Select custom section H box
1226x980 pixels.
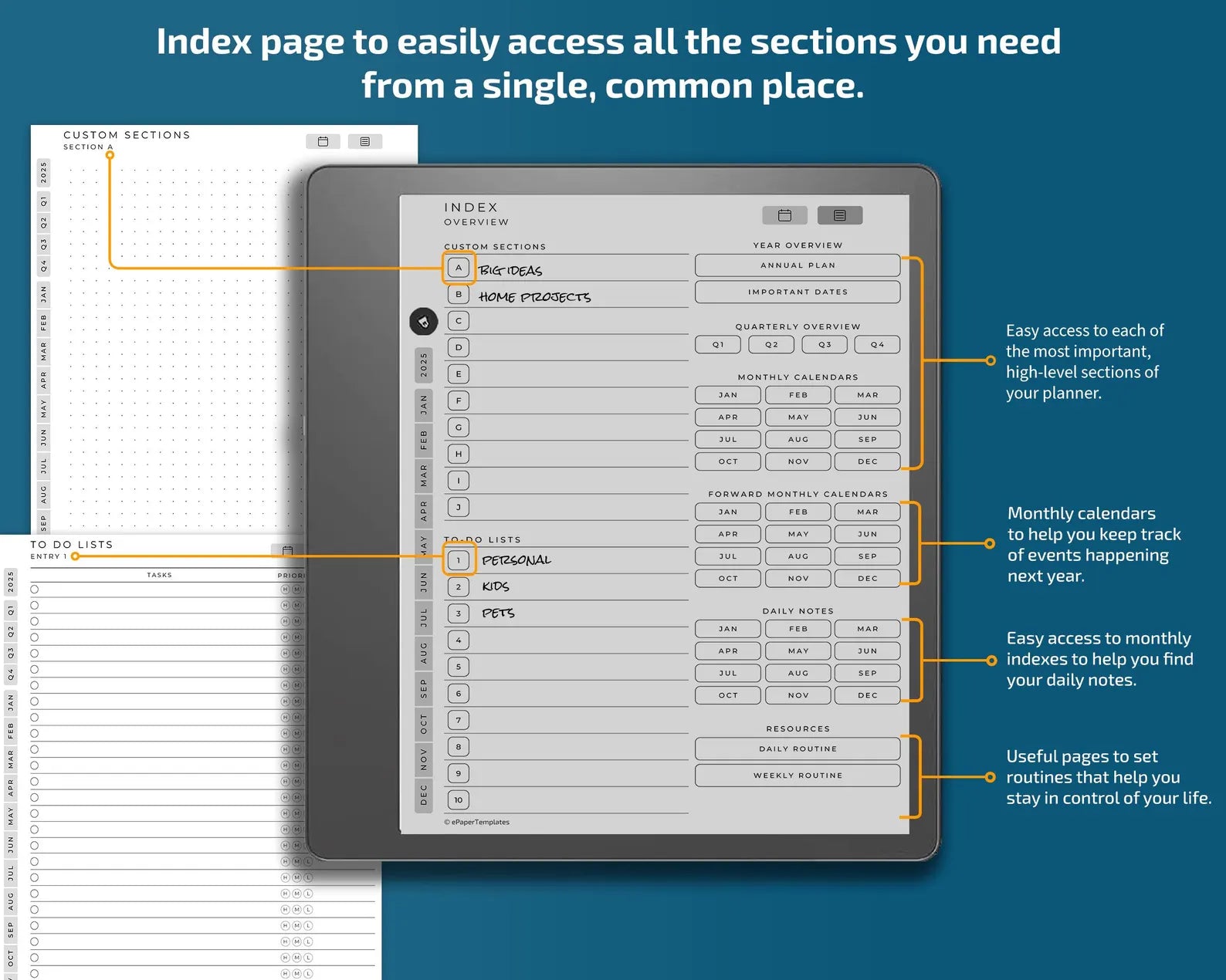click(x=459, y=454)
